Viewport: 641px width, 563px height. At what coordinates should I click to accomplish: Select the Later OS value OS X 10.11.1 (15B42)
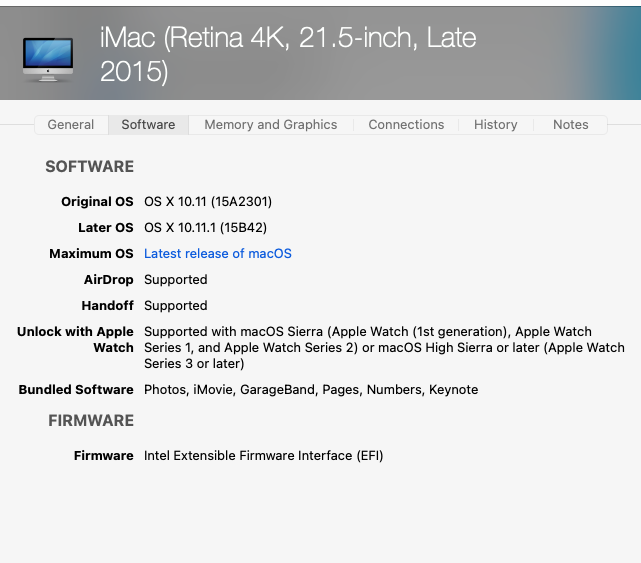(205, 228)
